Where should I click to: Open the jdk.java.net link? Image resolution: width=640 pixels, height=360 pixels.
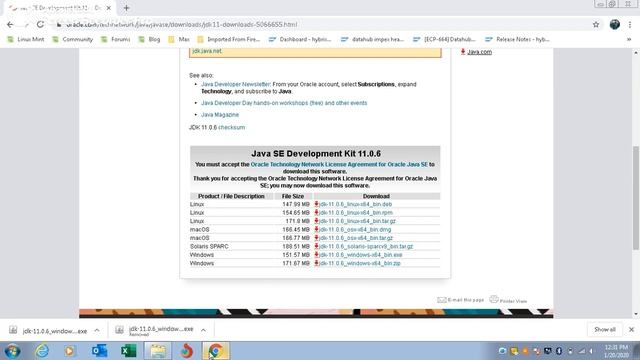[207, 51]
